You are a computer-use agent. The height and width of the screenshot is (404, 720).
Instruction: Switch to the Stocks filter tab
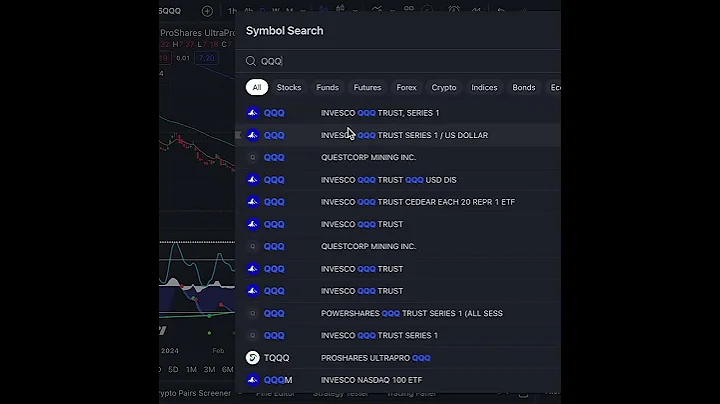tap(289, 87)
